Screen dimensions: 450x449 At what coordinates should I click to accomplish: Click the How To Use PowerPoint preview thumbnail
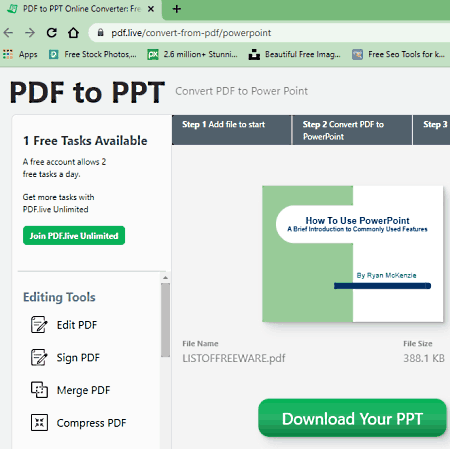tap(353, 254)
